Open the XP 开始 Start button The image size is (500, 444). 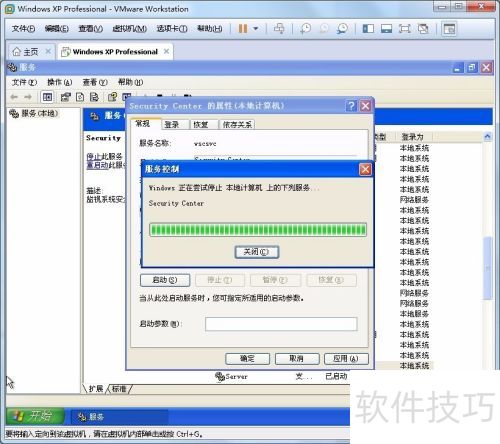coord(35,416)
